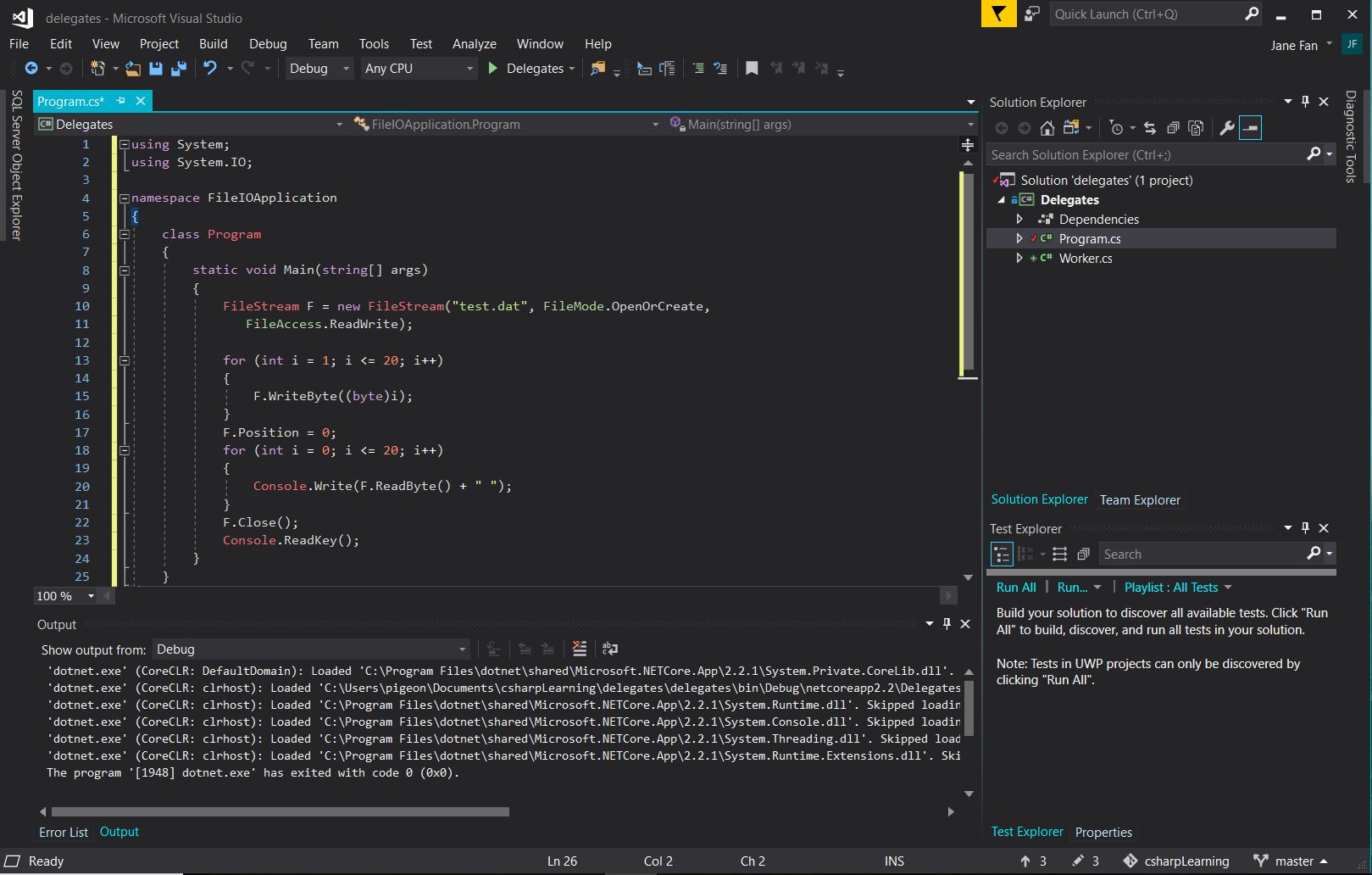The image size is (1372, 875).
Task: Click Run All in Test Explorer
Action: (x=1015, y=587)
